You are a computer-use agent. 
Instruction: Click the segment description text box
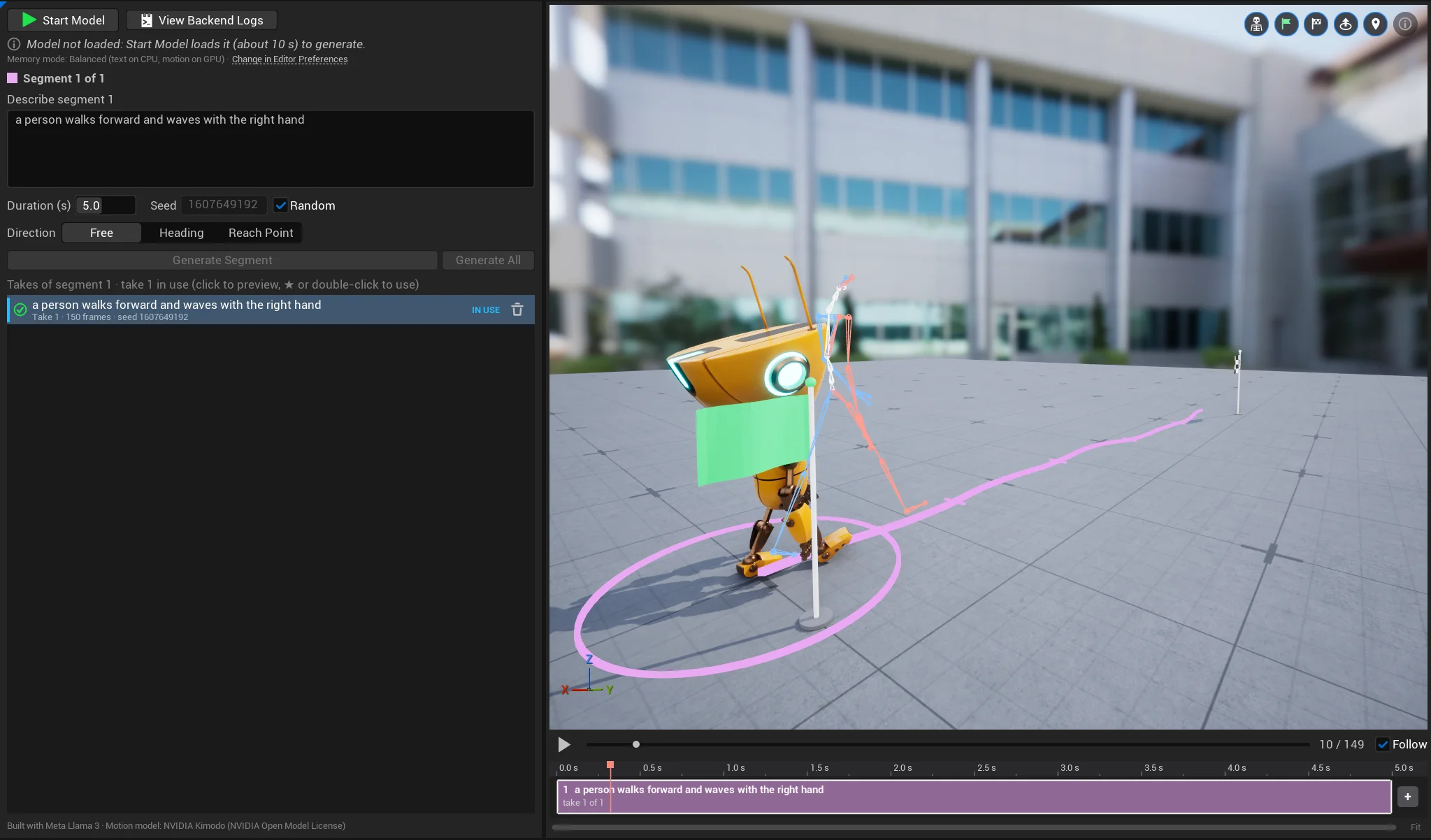pos(271,149)
